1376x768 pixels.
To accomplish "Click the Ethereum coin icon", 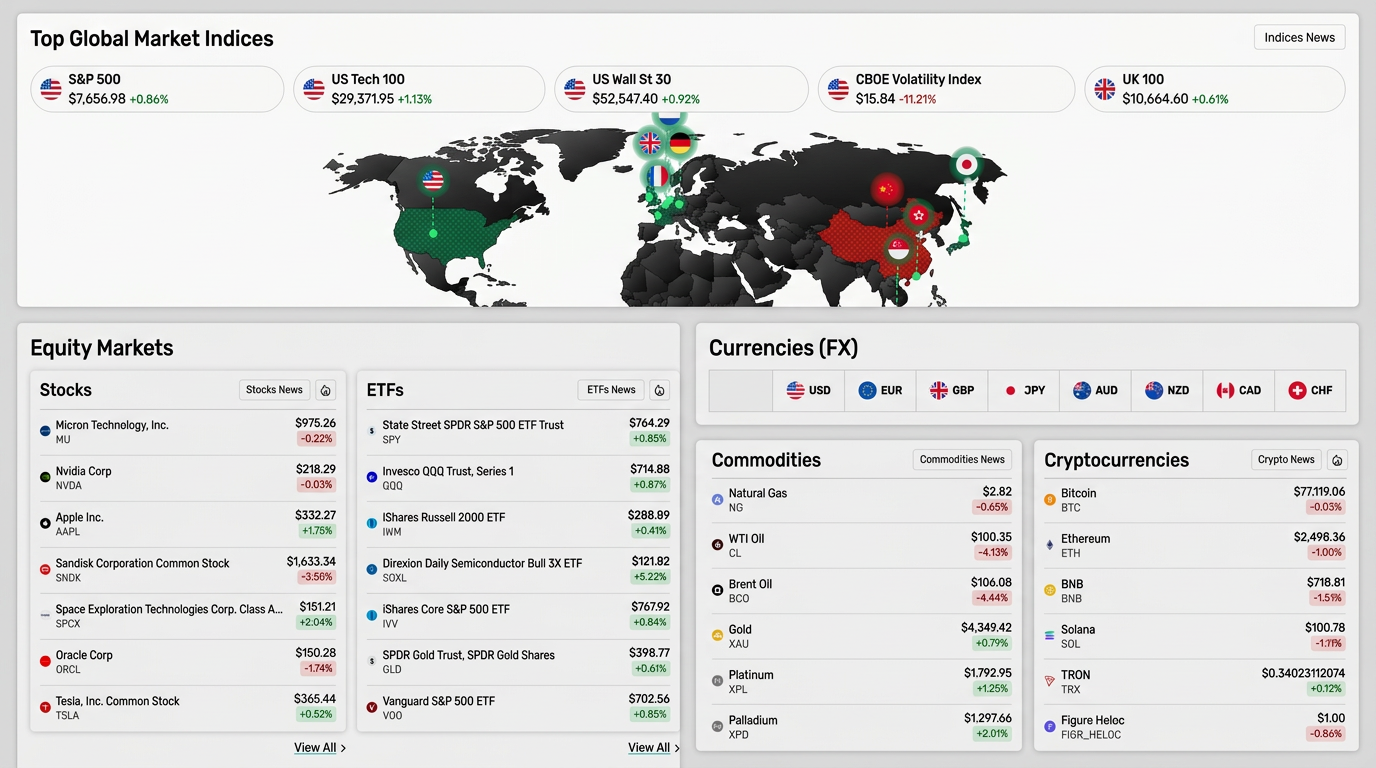I will (1050, 545).
